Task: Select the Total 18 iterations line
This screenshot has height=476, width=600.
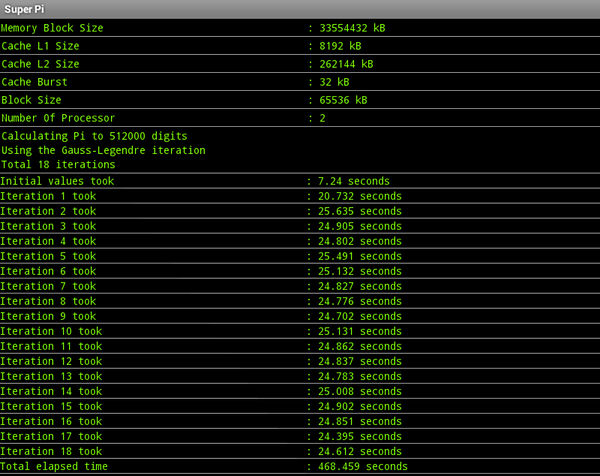Action: point(58,164)
